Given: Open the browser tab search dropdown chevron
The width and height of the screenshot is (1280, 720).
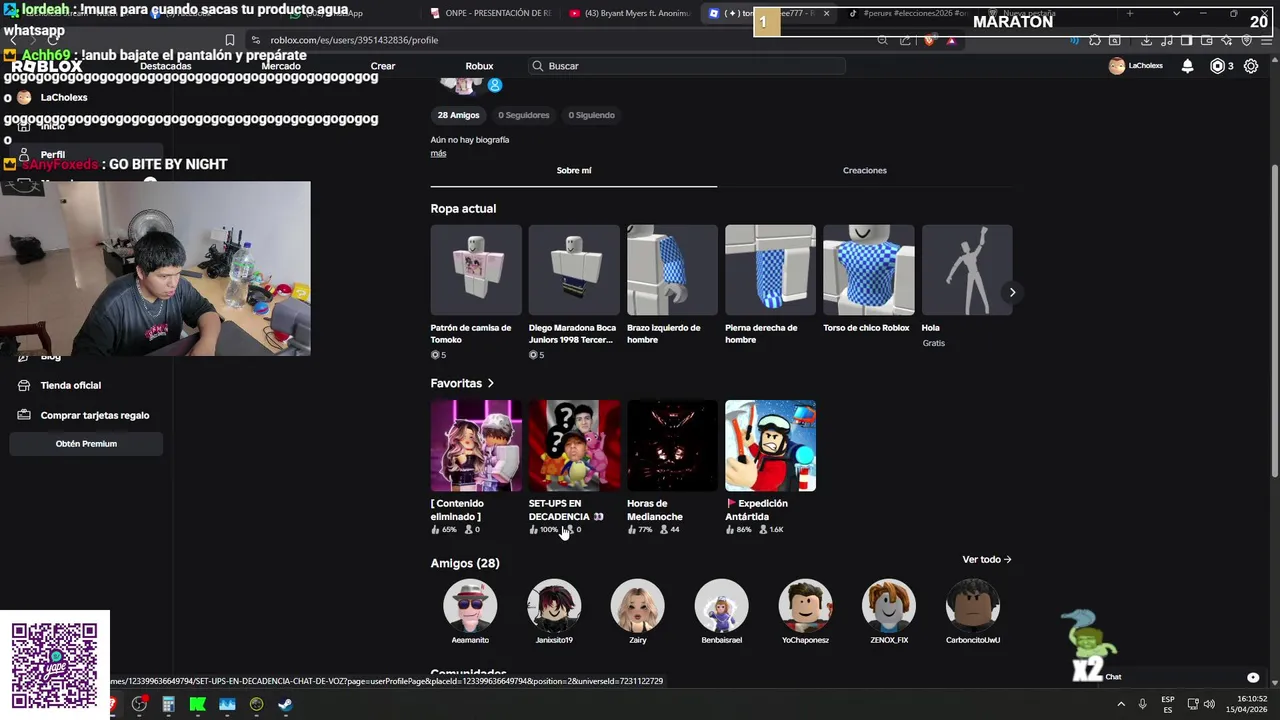Looking at the screenshot, I should point(1176,13).
